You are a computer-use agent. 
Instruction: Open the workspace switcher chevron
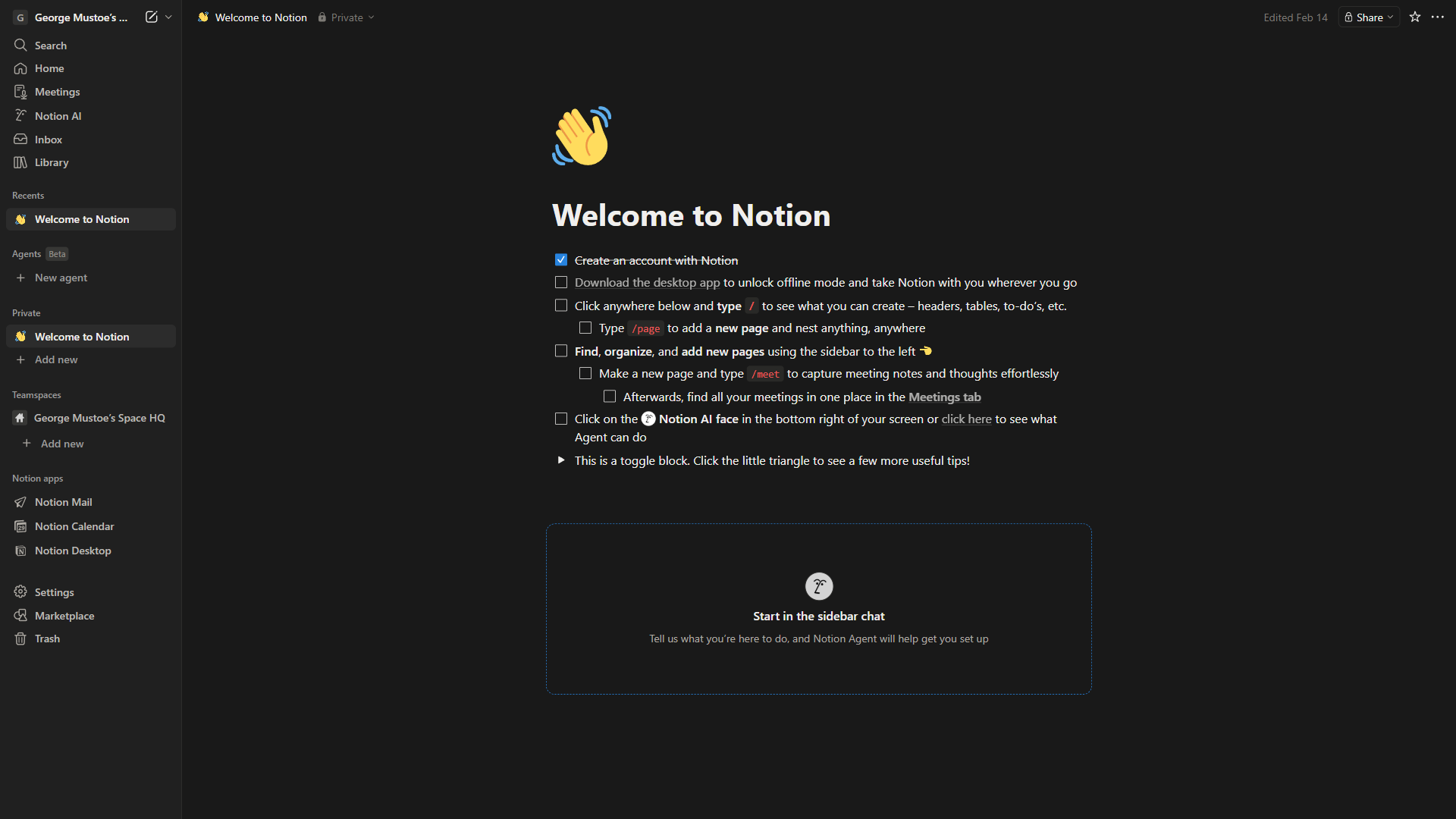tap(168, 17)
